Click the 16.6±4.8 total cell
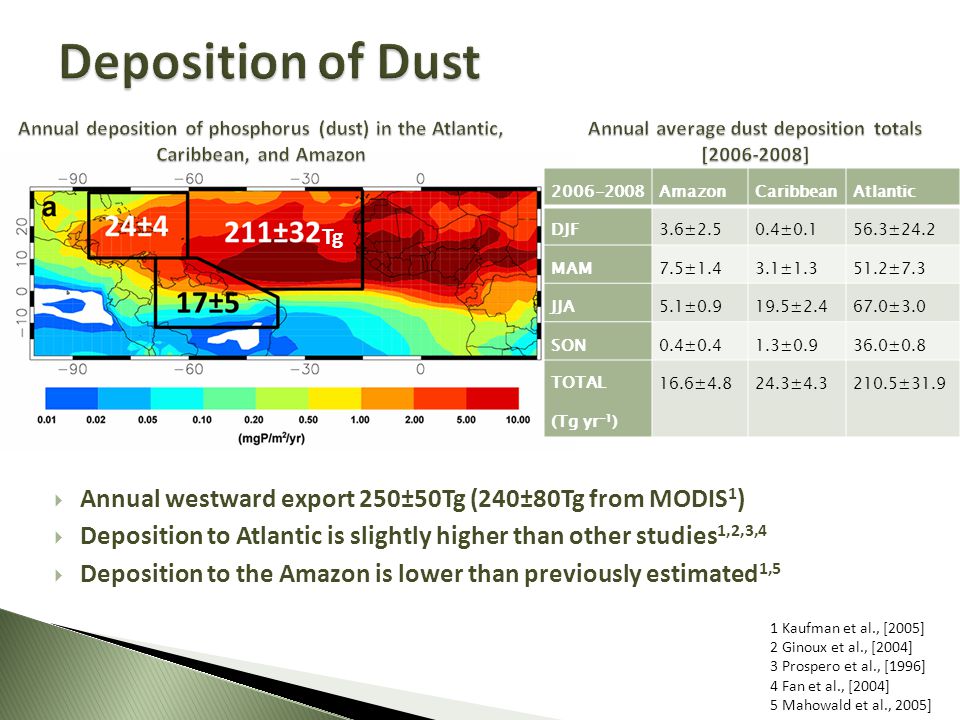The image size is (960, 720). [x=700, y=399]
